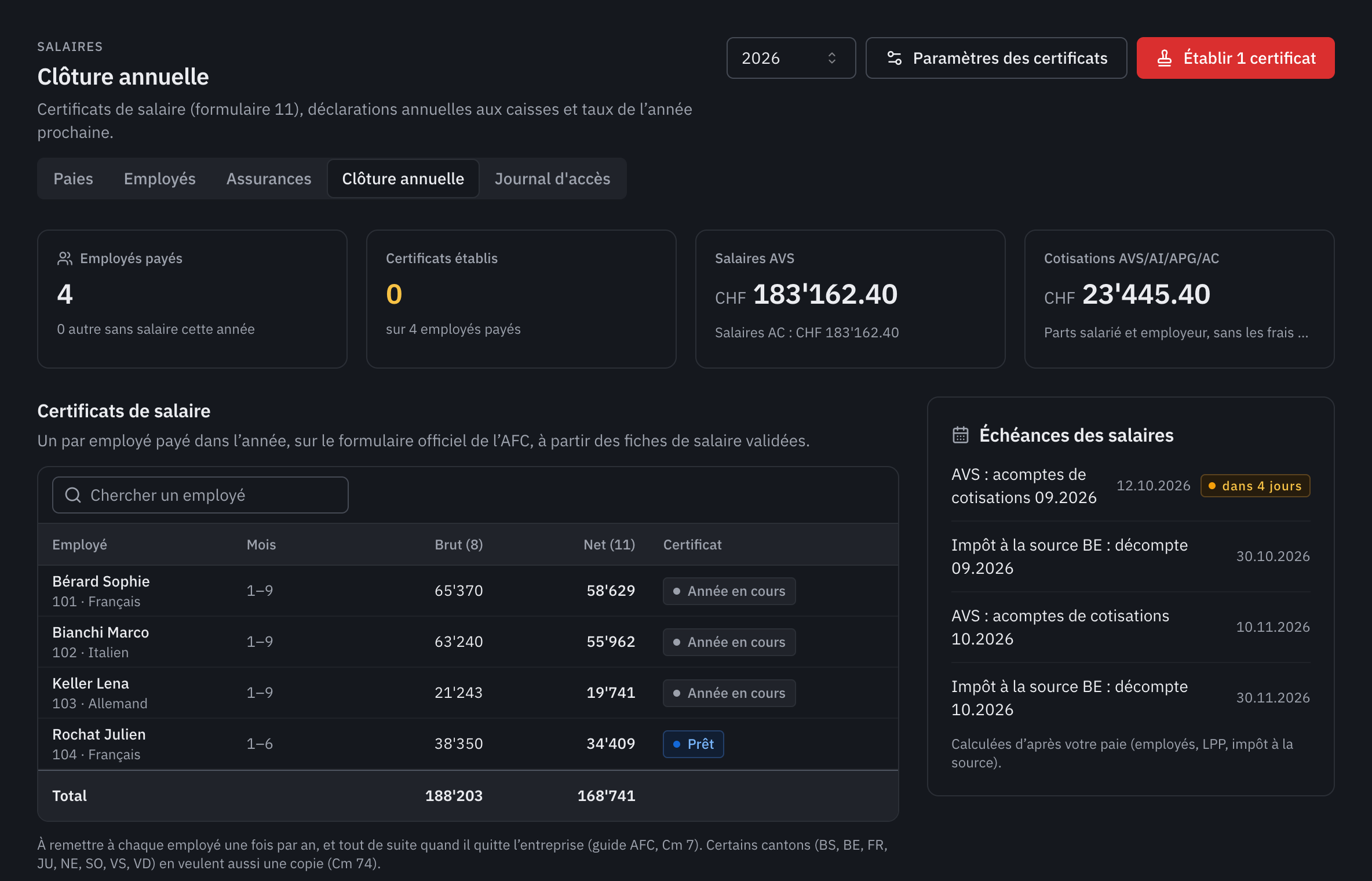Click the calendar icon beside Échéances des salaires
The height and width of the screenshot is (881, 1372).
pyautogui.click(x=960, y=435)
